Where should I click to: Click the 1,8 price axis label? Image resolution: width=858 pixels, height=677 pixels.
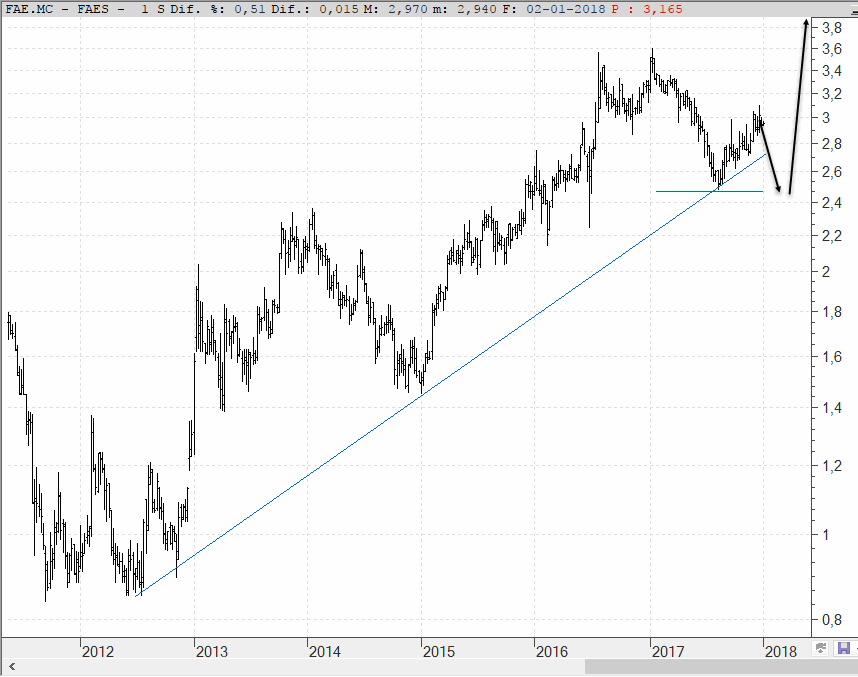click(832, 313)
